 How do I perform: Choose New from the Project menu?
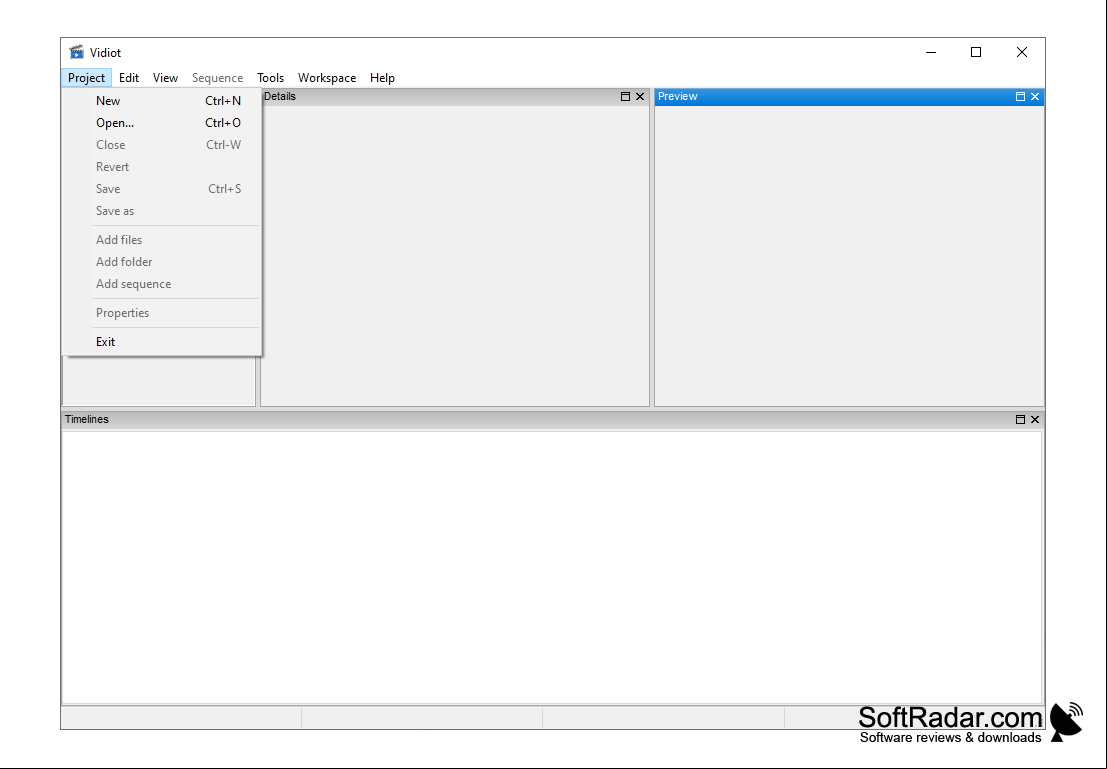162,101
